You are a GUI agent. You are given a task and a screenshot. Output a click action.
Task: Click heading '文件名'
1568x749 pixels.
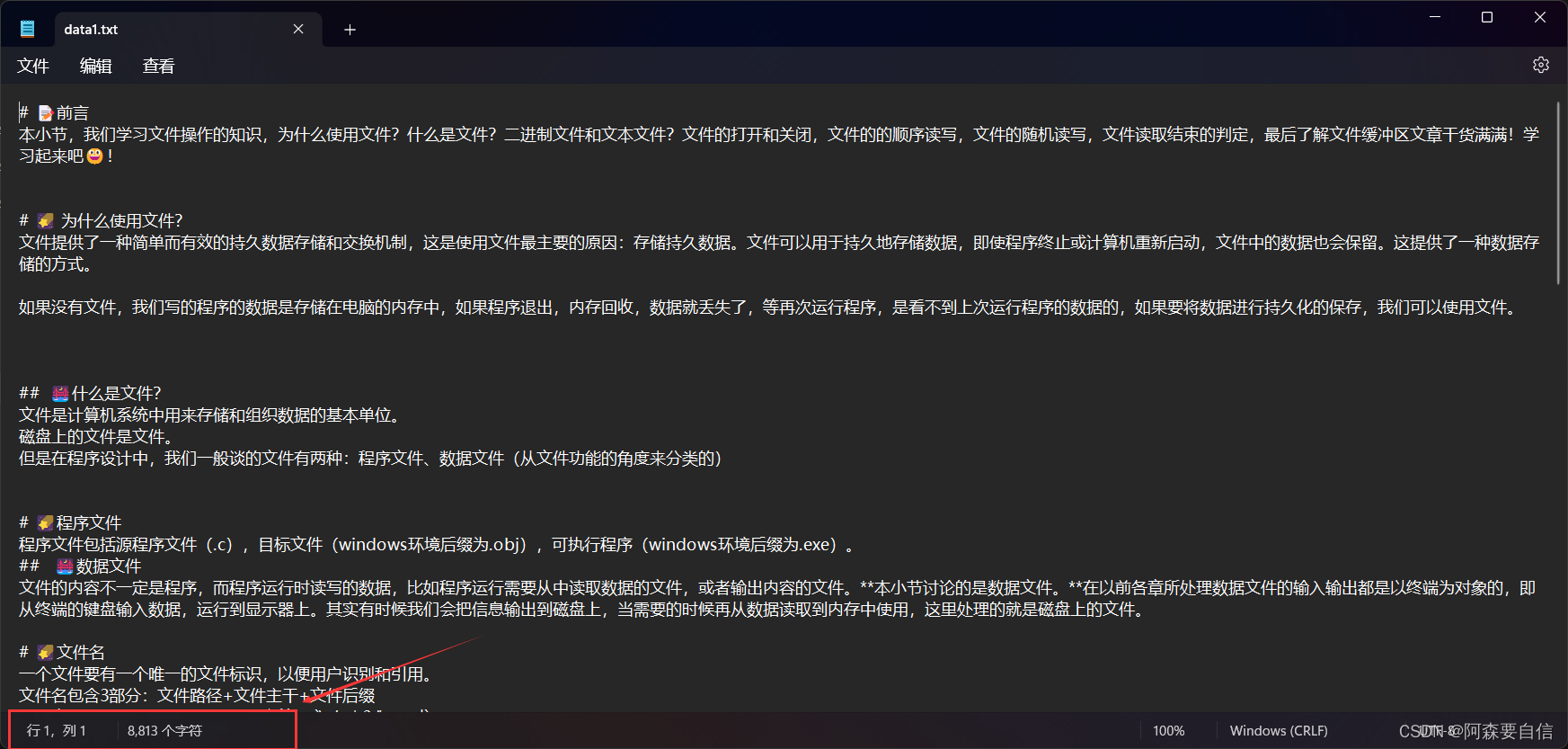[x=81, y=653]
